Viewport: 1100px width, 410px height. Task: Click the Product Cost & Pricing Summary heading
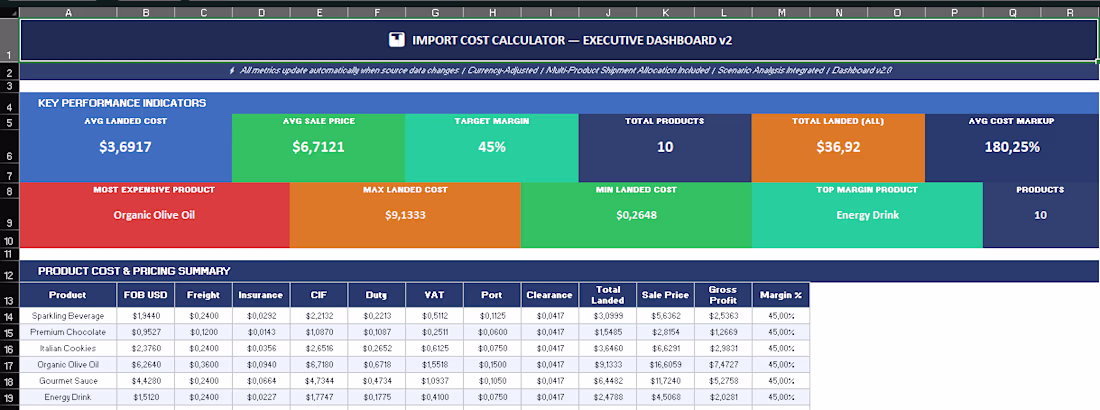pyautogui.click(x=134, y=271)
